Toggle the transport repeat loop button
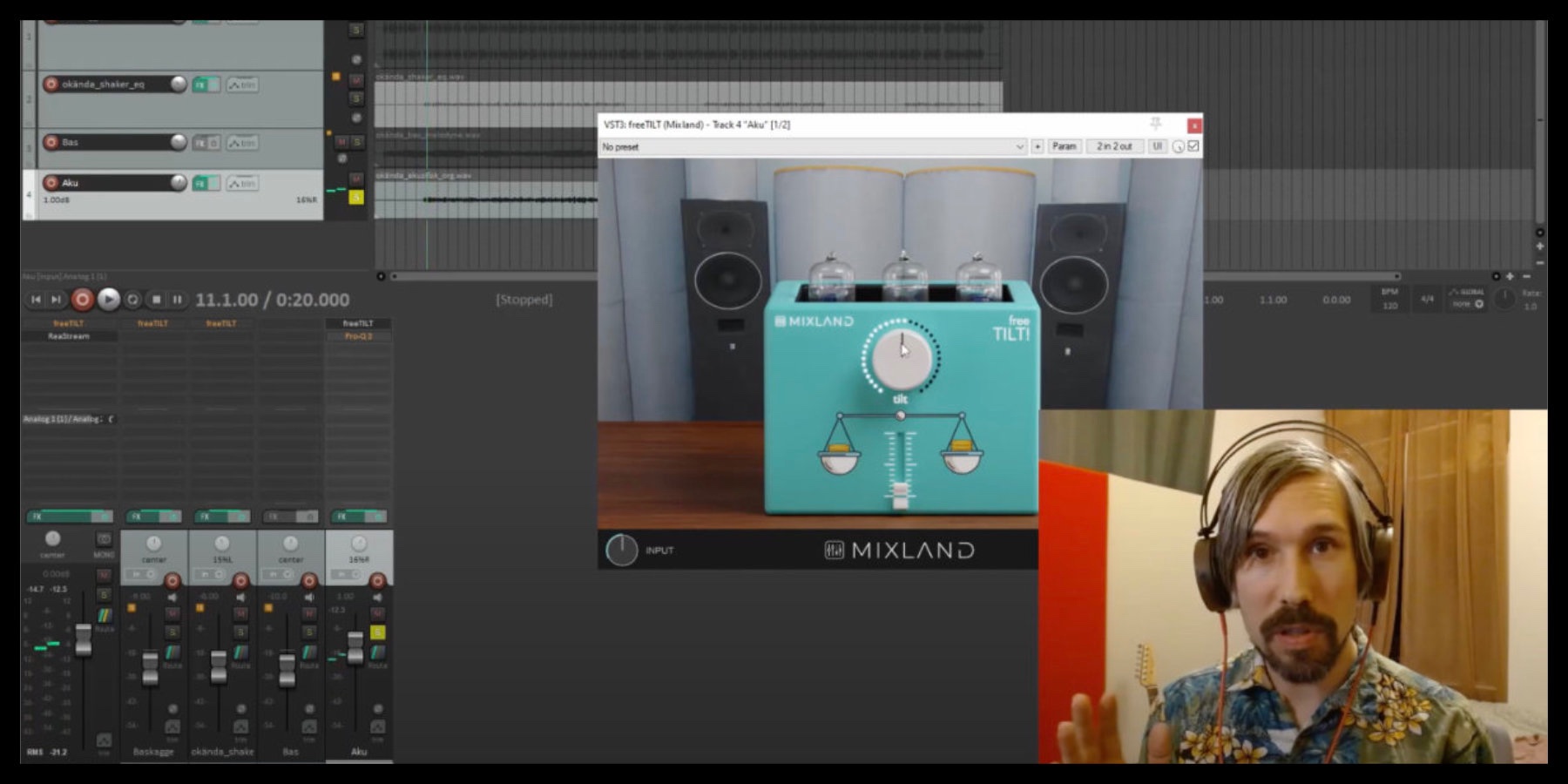The image size is (1568, 784). click(132, 300)
